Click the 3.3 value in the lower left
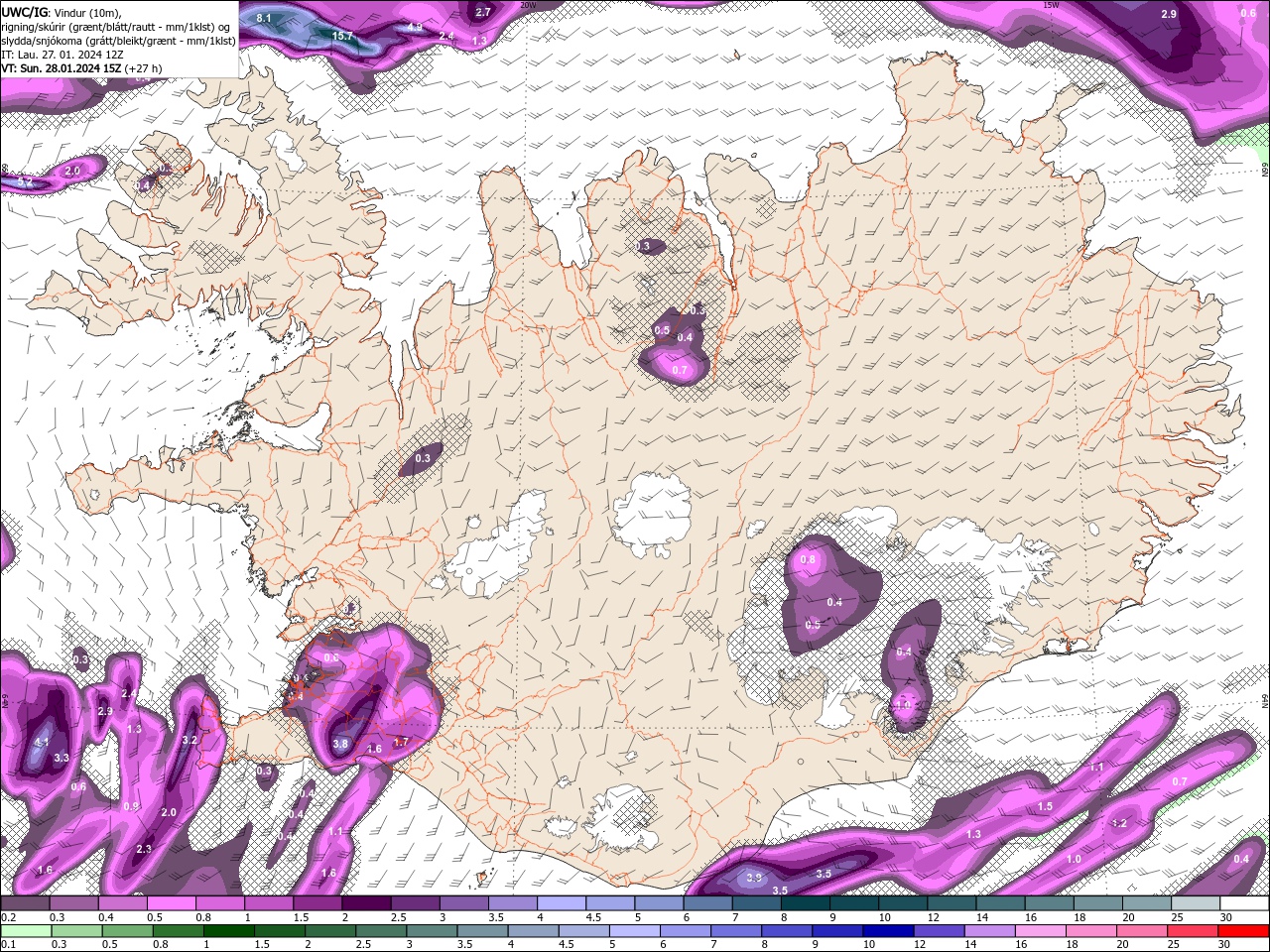1270x952 pixels. click(x=62, y=758)
